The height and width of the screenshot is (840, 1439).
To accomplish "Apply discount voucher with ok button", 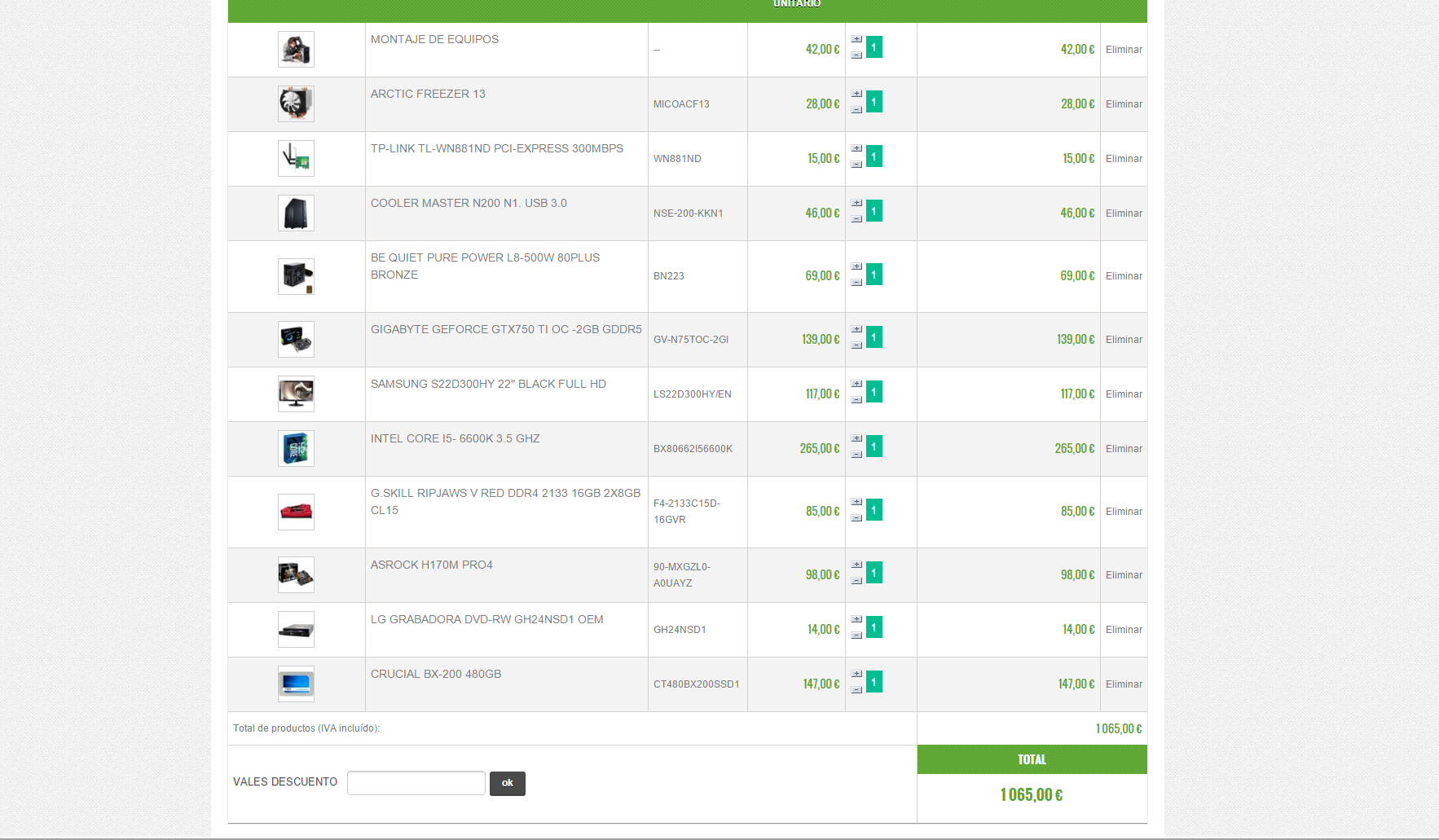I will click(508, 784).
